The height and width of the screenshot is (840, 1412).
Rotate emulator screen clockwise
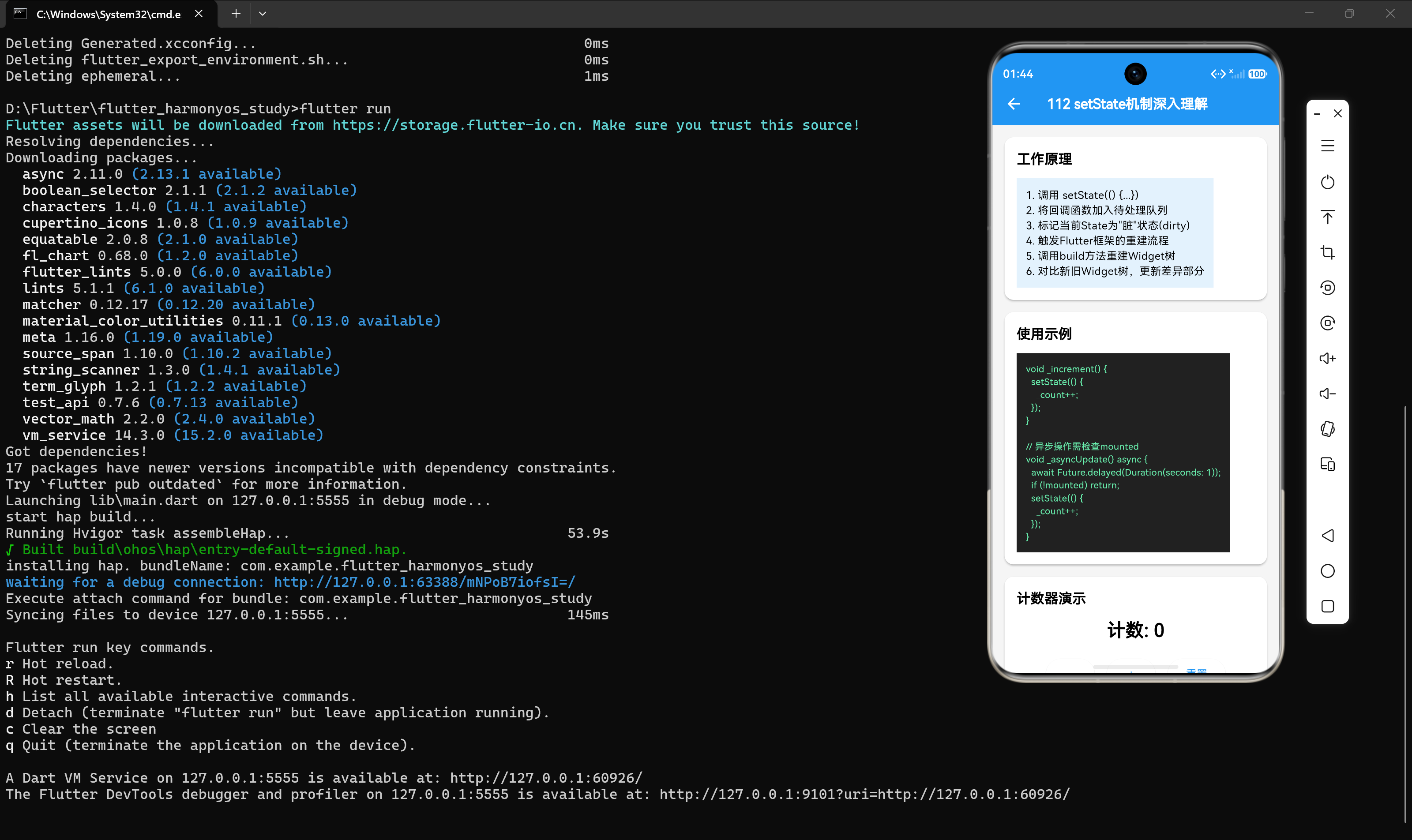[1328, 322]
